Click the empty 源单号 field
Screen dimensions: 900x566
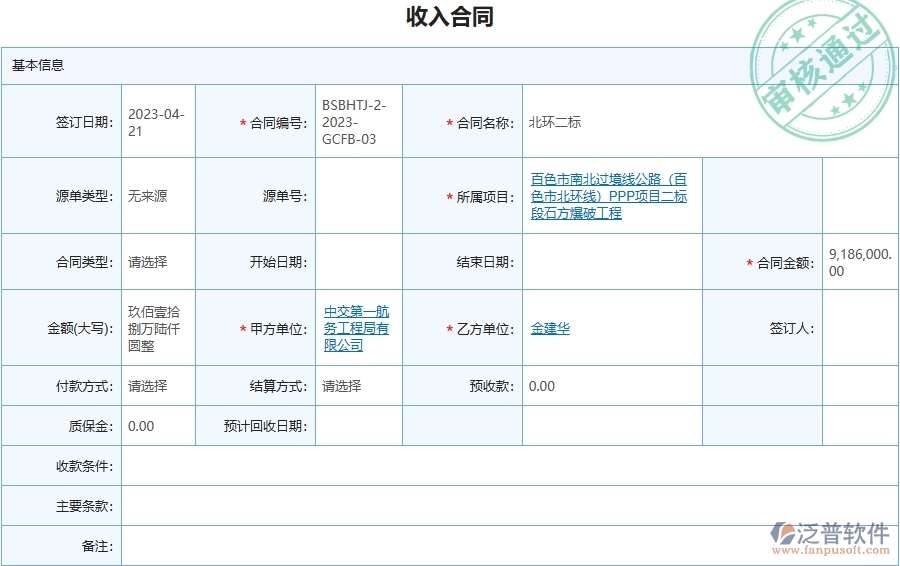(x=359, y=196)
